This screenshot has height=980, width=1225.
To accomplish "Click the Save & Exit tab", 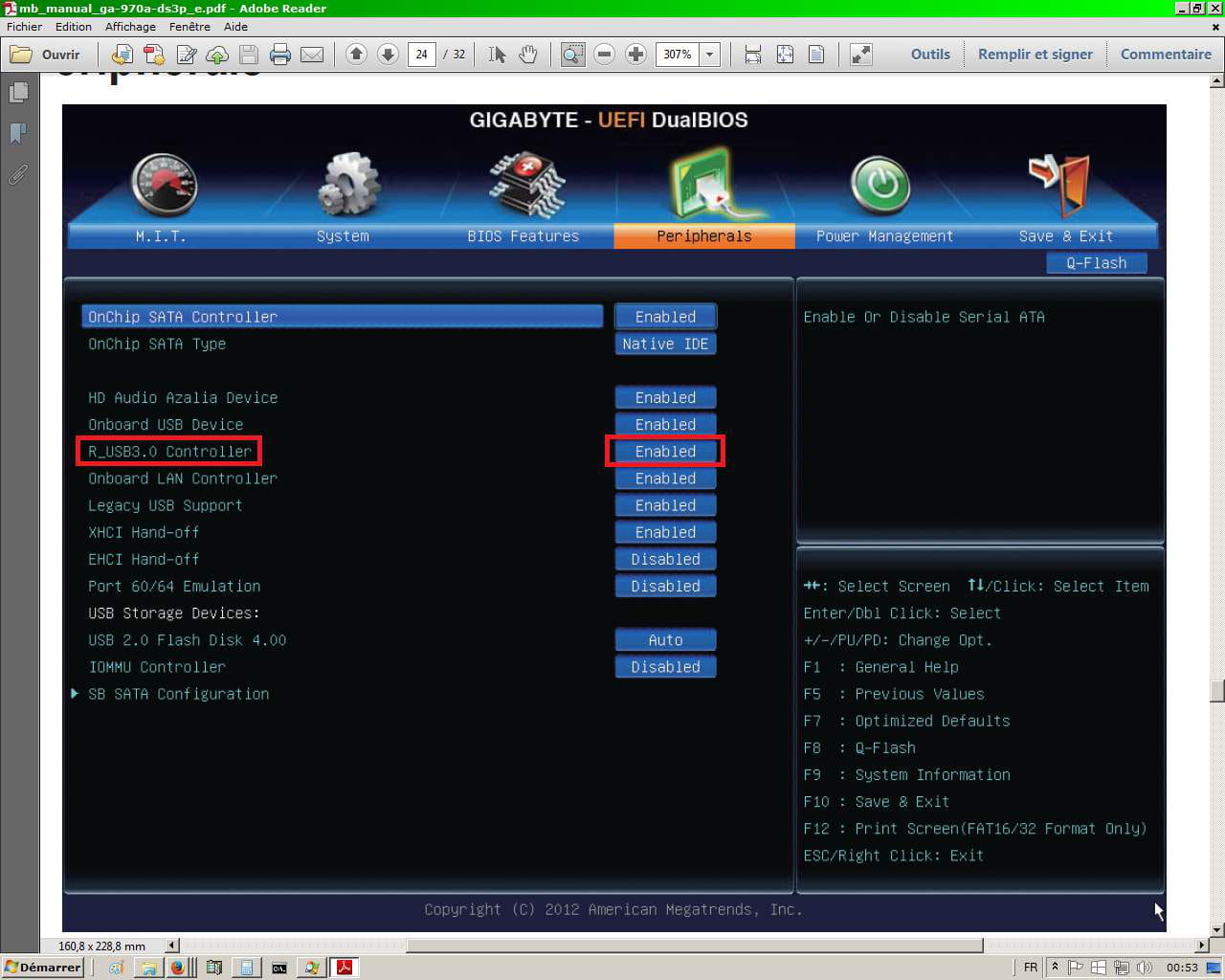I will pos(1066,236).
